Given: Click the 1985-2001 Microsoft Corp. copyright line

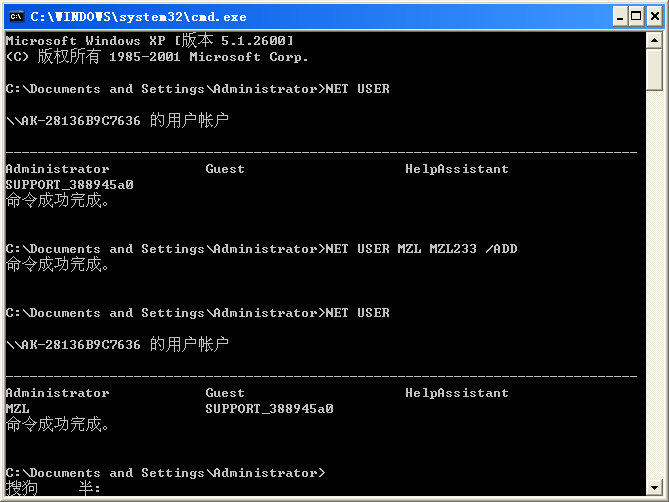Looking at the screenshot, I should (x=158, y=57).
